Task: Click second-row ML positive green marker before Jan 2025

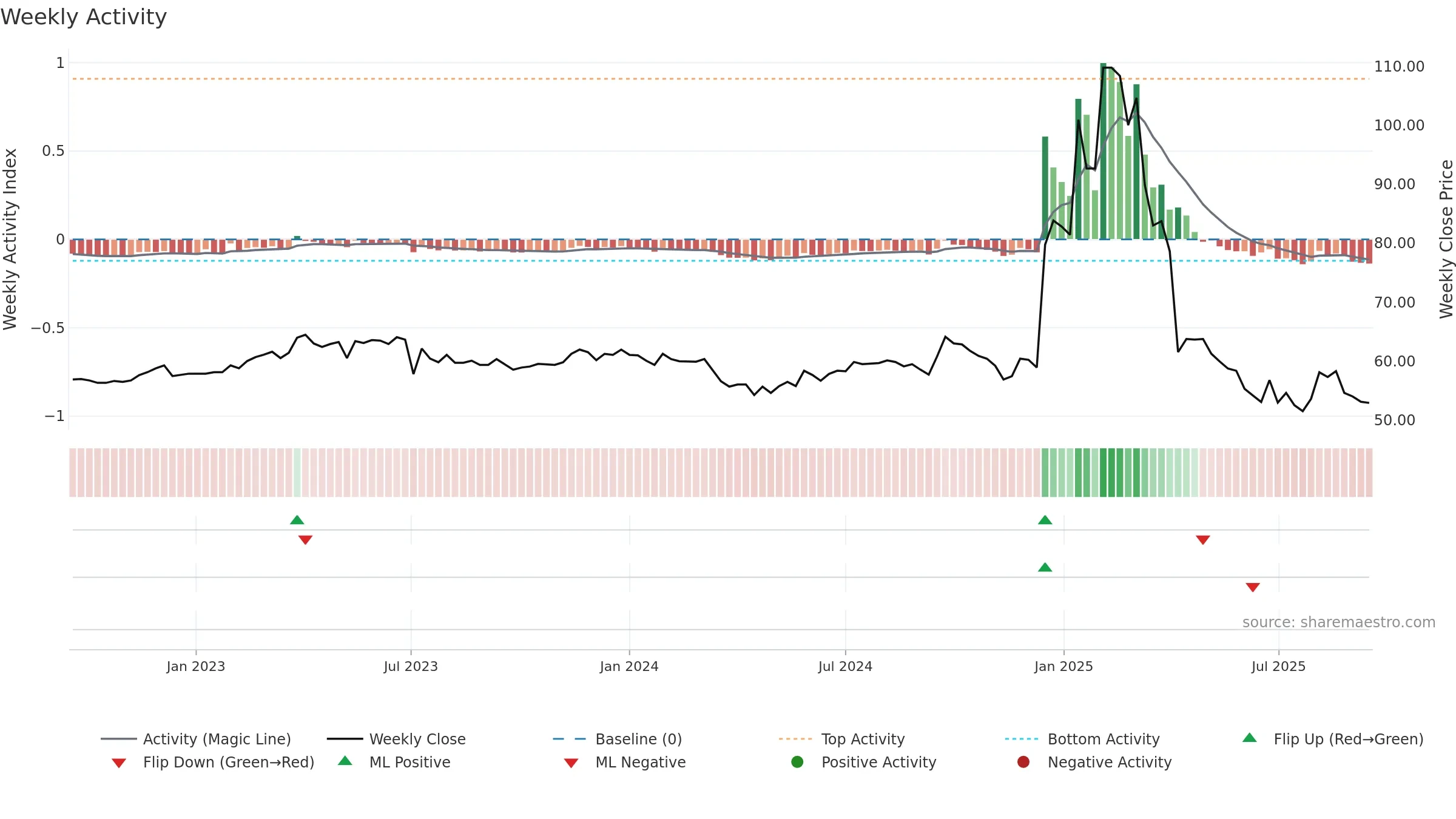Action: pos(1045,567)
